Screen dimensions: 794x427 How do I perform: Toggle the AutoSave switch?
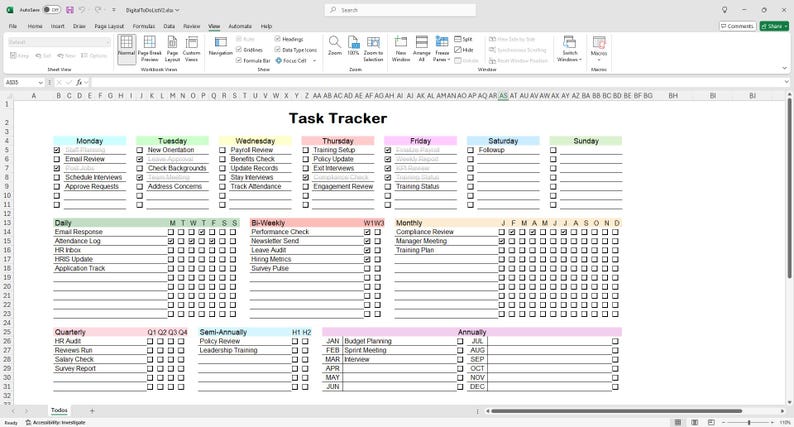pos(51,10)
